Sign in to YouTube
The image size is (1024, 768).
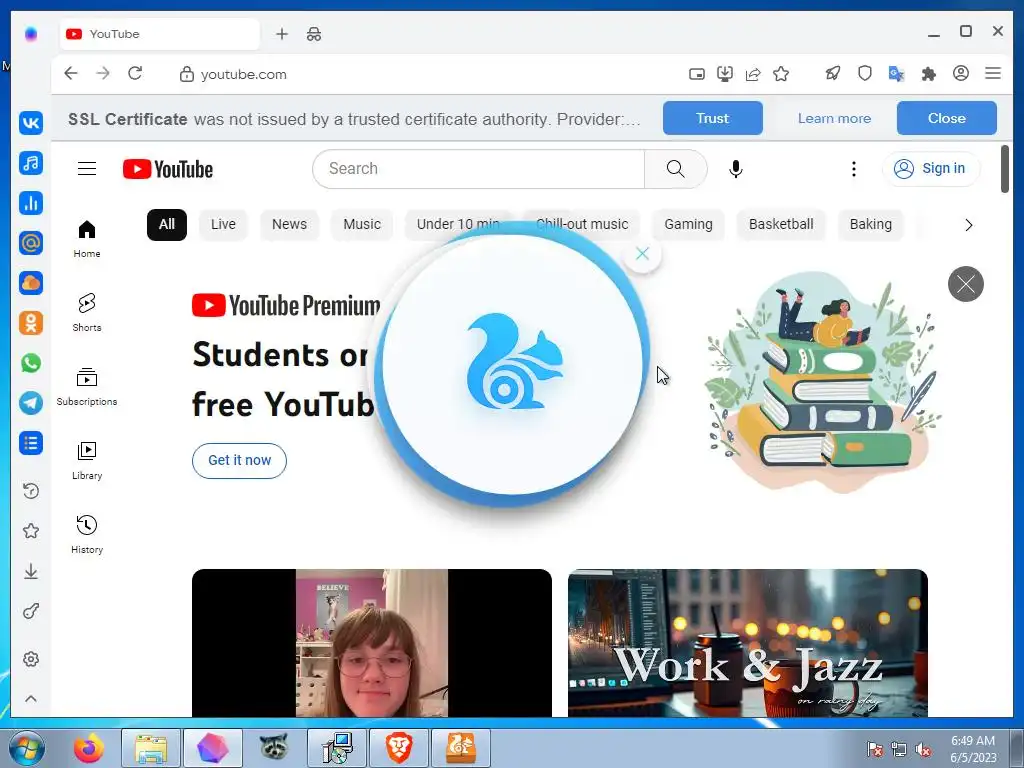tap(931, 168)
